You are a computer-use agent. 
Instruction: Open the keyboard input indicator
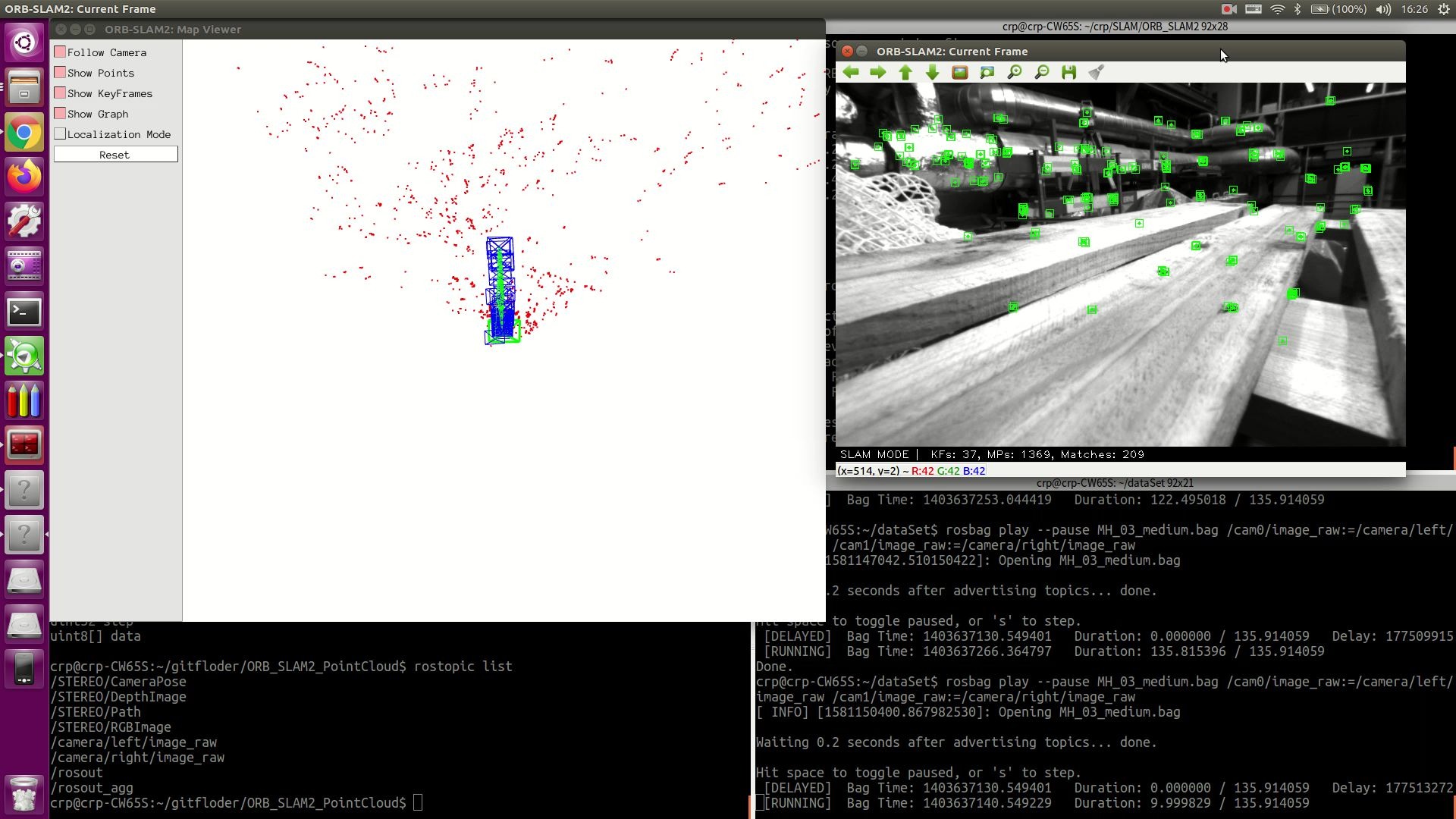click(x=1254, y=9)
